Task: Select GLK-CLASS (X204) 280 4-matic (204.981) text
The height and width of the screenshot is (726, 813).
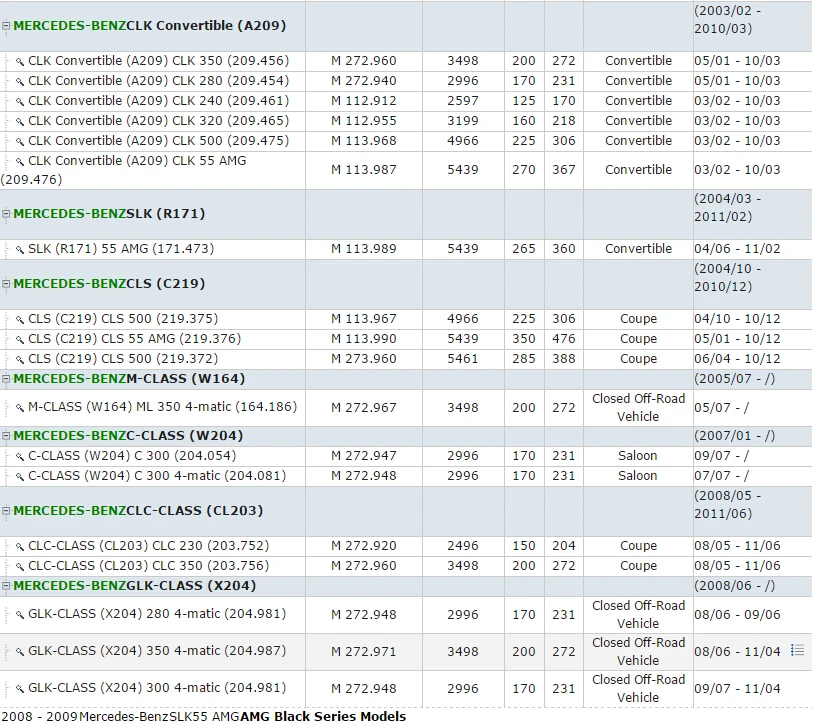Action: pos(157,614)
